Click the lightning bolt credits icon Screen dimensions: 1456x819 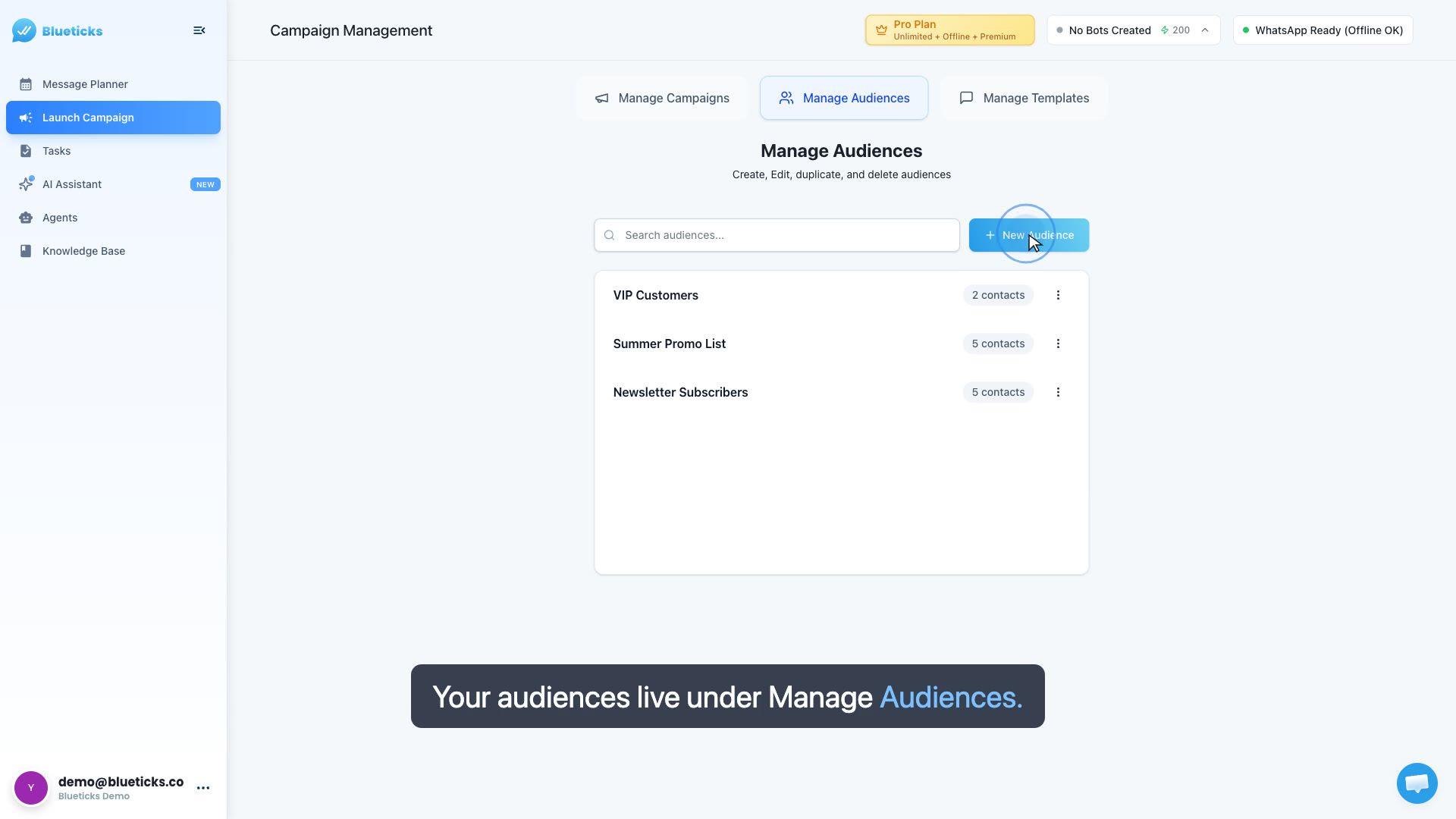1165,30
